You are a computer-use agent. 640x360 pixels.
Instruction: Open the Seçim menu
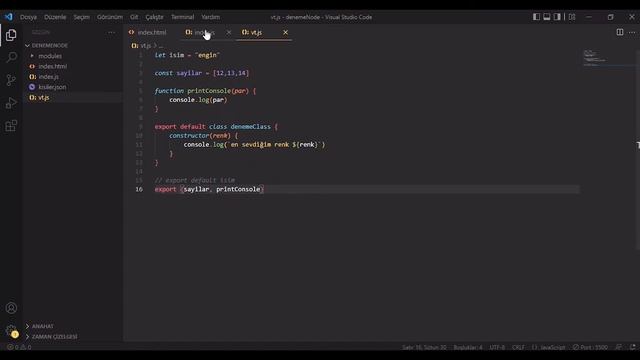[81, 17]
